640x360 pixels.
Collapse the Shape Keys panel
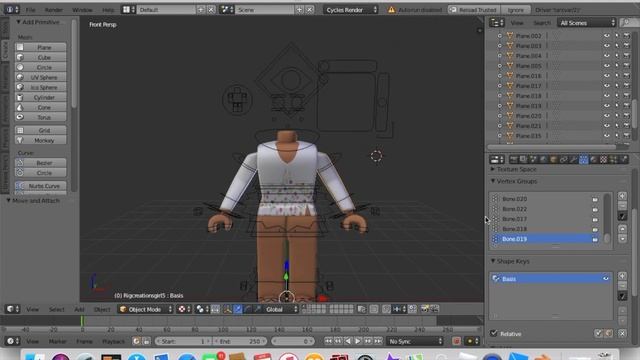click(x=493, y=261)
